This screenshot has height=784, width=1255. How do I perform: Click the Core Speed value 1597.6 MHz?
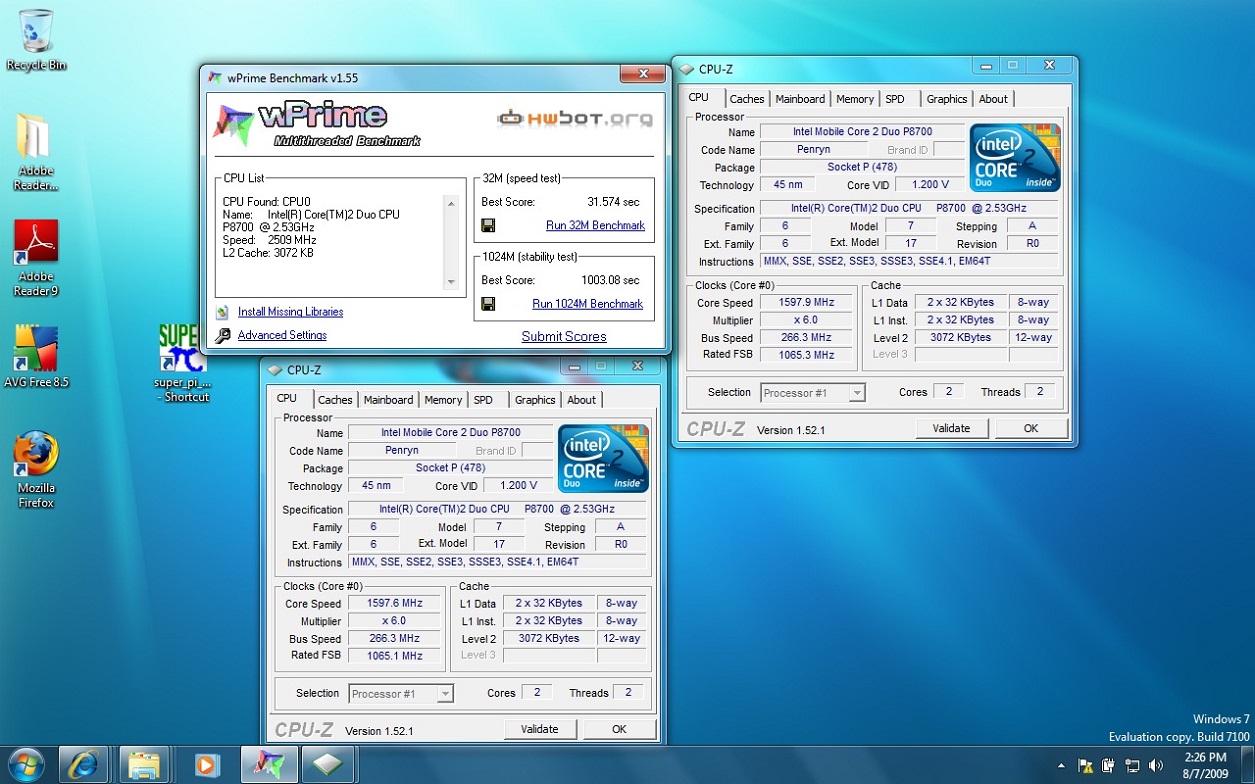pos(395,604)
